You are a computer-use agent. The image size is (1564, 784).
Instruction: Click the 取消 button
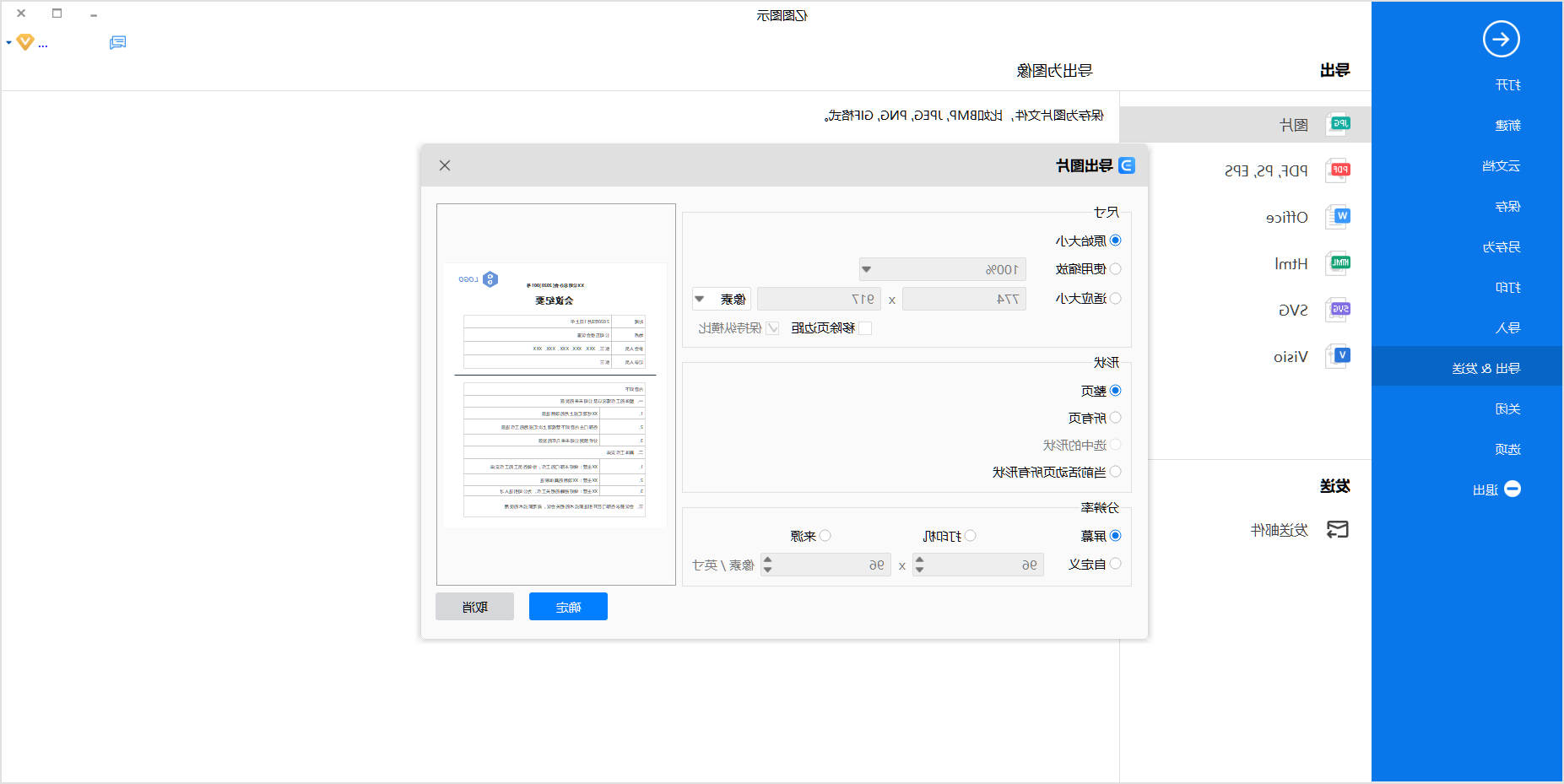click(474, 607)
